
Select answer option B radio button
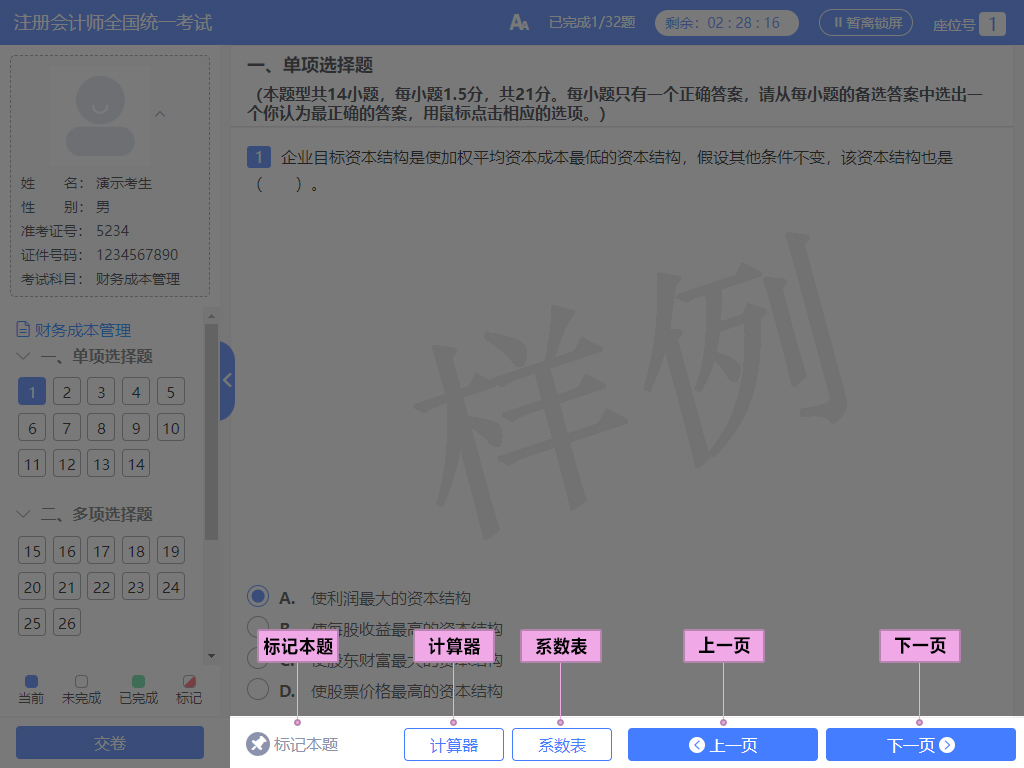pyautogui.click(x=257, y=626)
